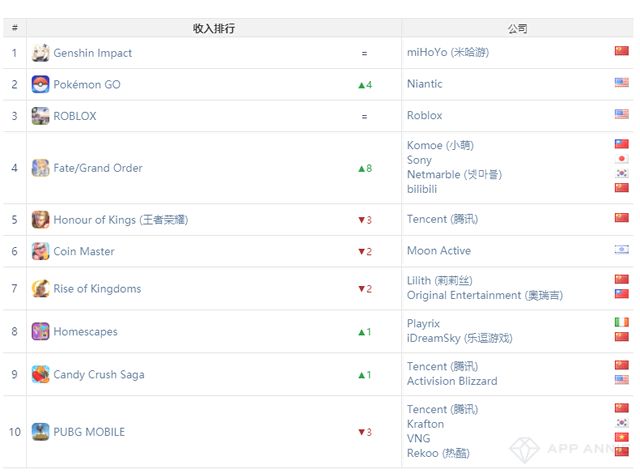Image resolution: width=640 pixels, height=473 pixels.
Task: Open Moon Active company link
Action: tap(438, 251)
